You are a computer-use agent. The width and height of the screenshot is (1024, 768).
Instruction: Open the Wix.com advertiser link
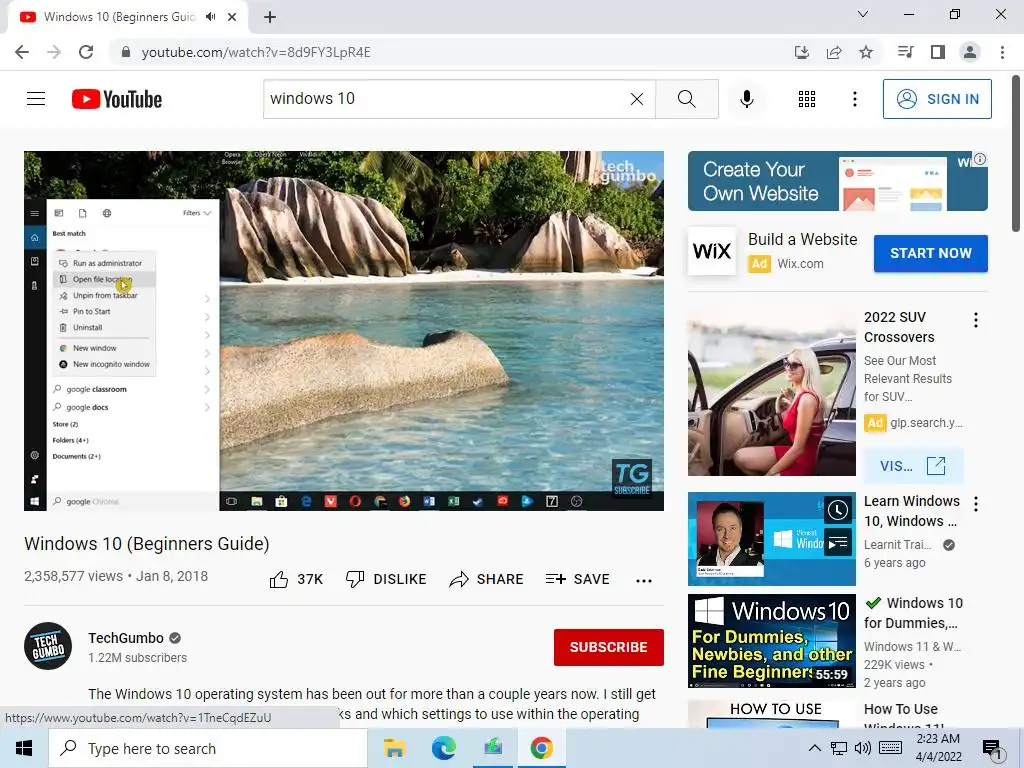point(800,264)
